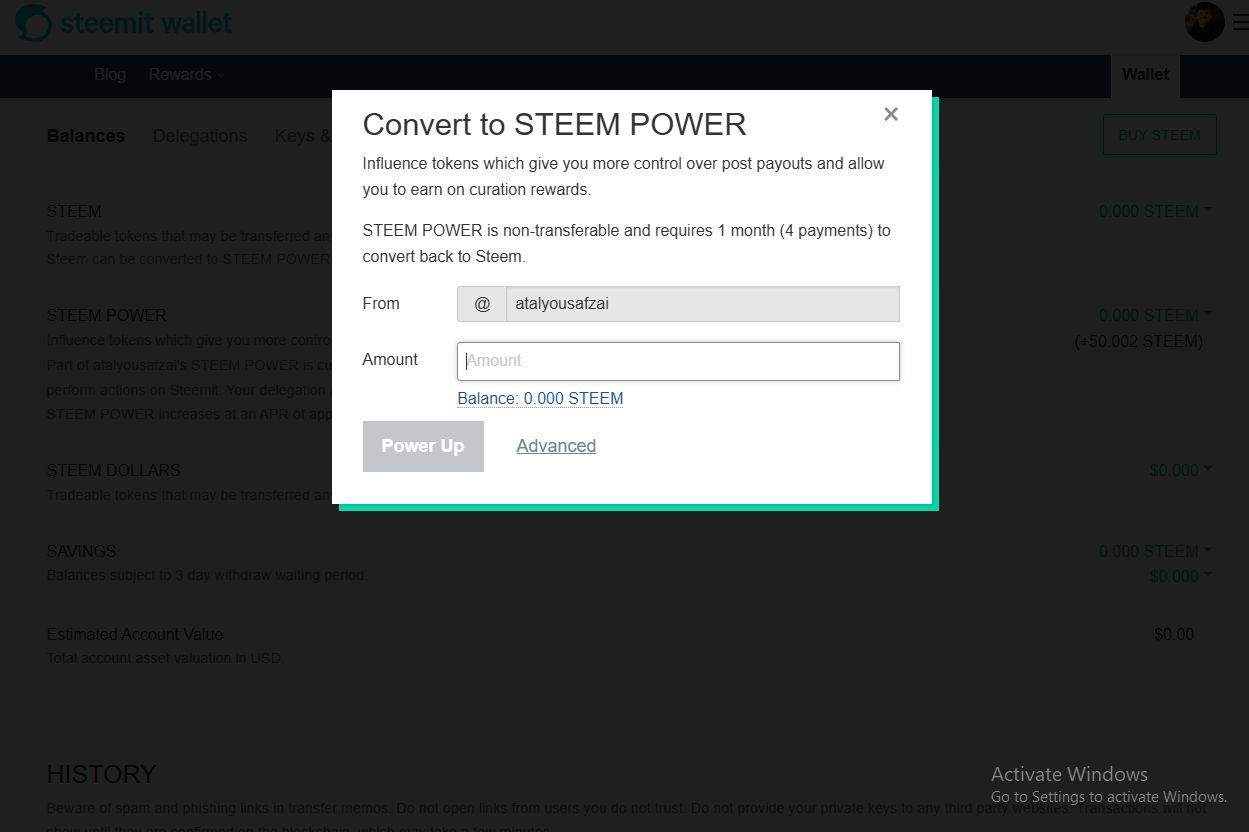This screenshot has width=1249, height=832.
Task: Close the Convert to STEEM POWER dialog
Action: [x=890, y=114]
